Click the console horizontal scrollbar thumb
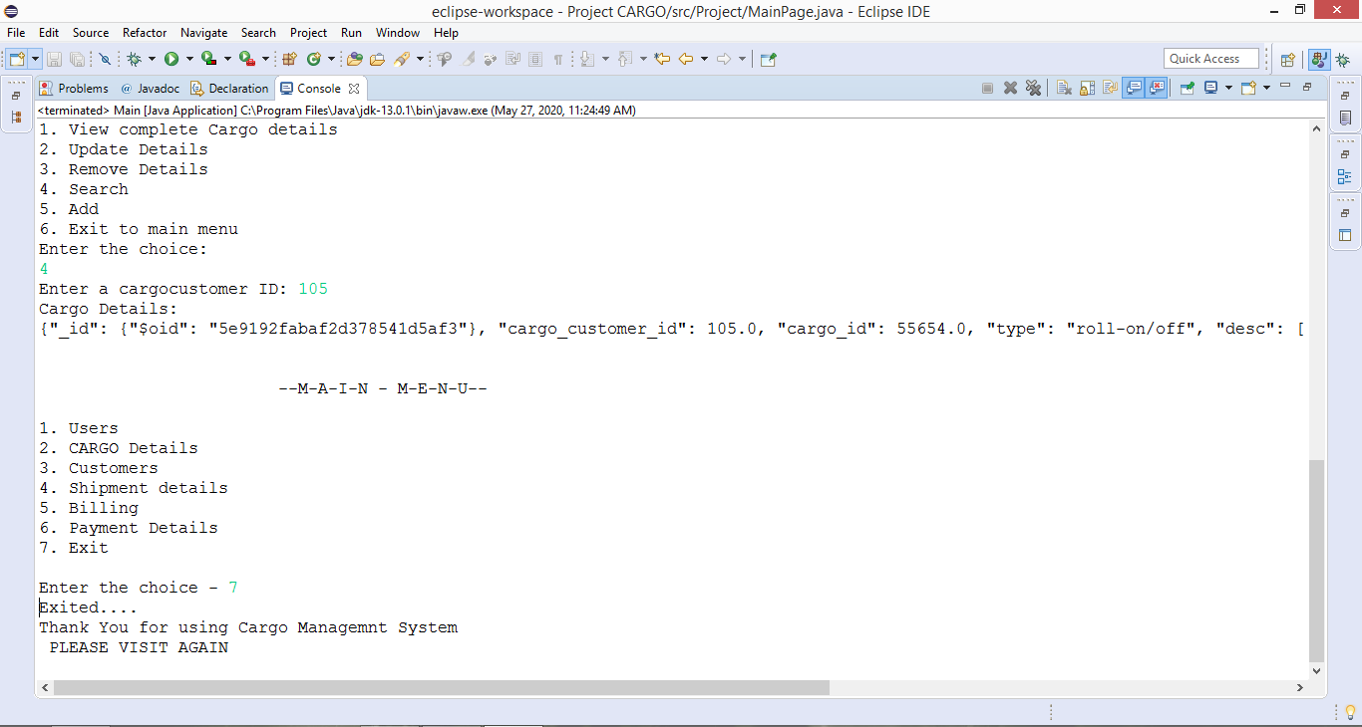 coord(442,688)
